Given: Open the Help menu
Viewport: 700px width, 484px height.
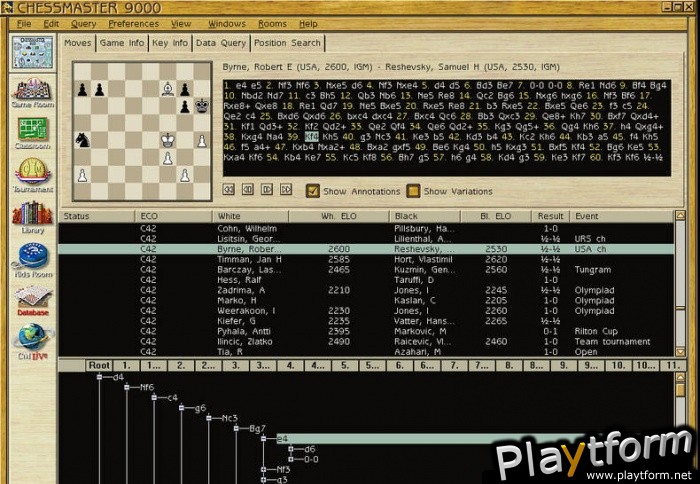Looking at the screenshot, I should coord(308,24).
